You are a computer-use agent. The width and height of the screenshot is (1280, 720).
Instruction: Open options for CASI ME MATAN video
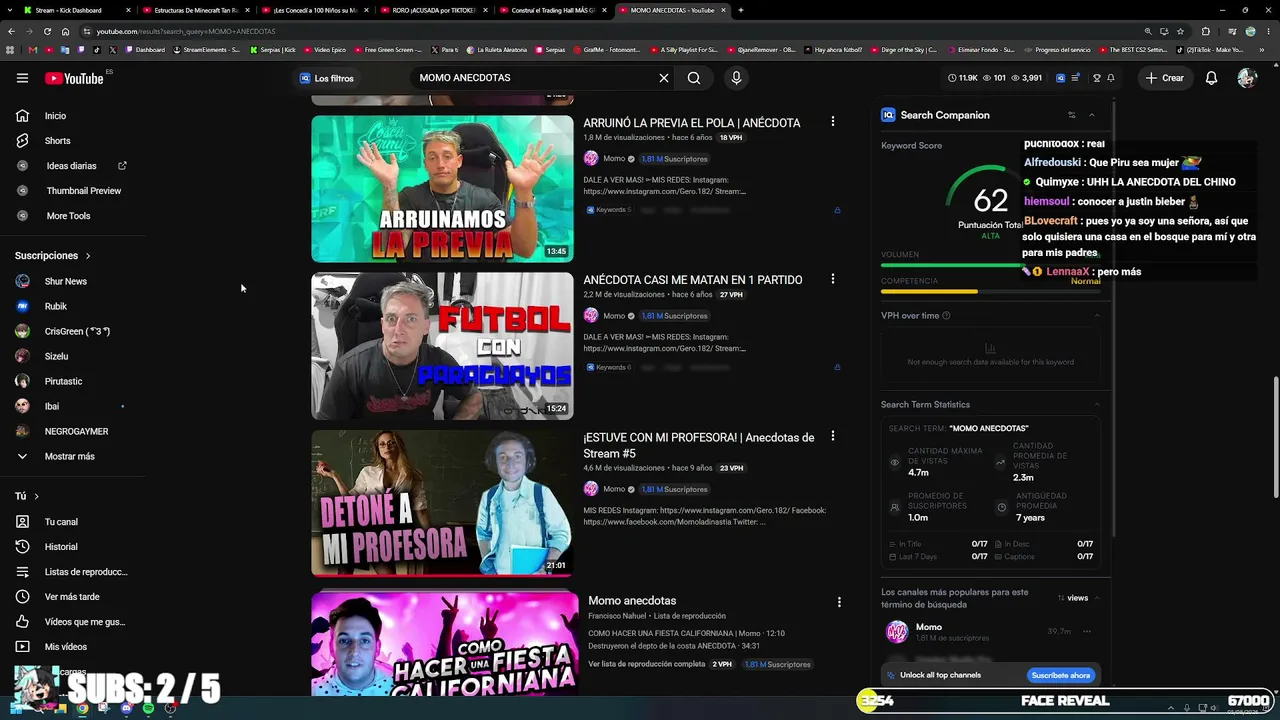coord(832,279)
